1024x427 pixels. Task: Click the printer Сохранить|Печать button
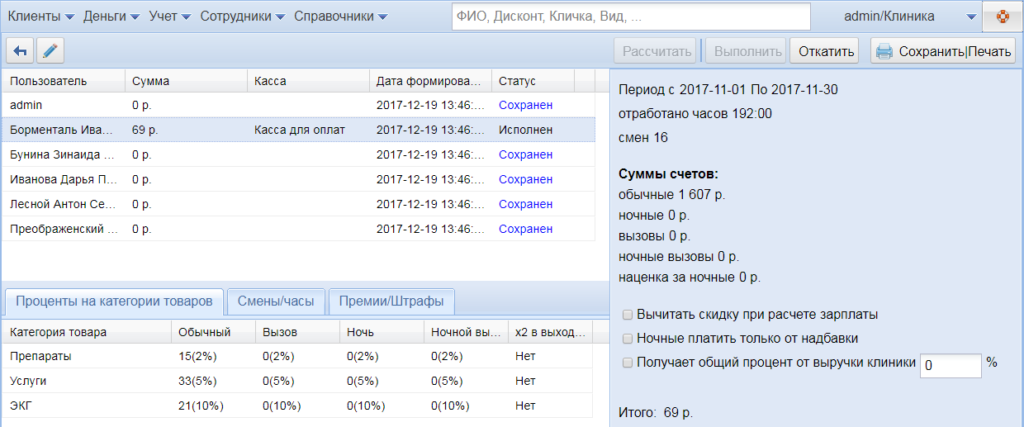pos(942,51)
